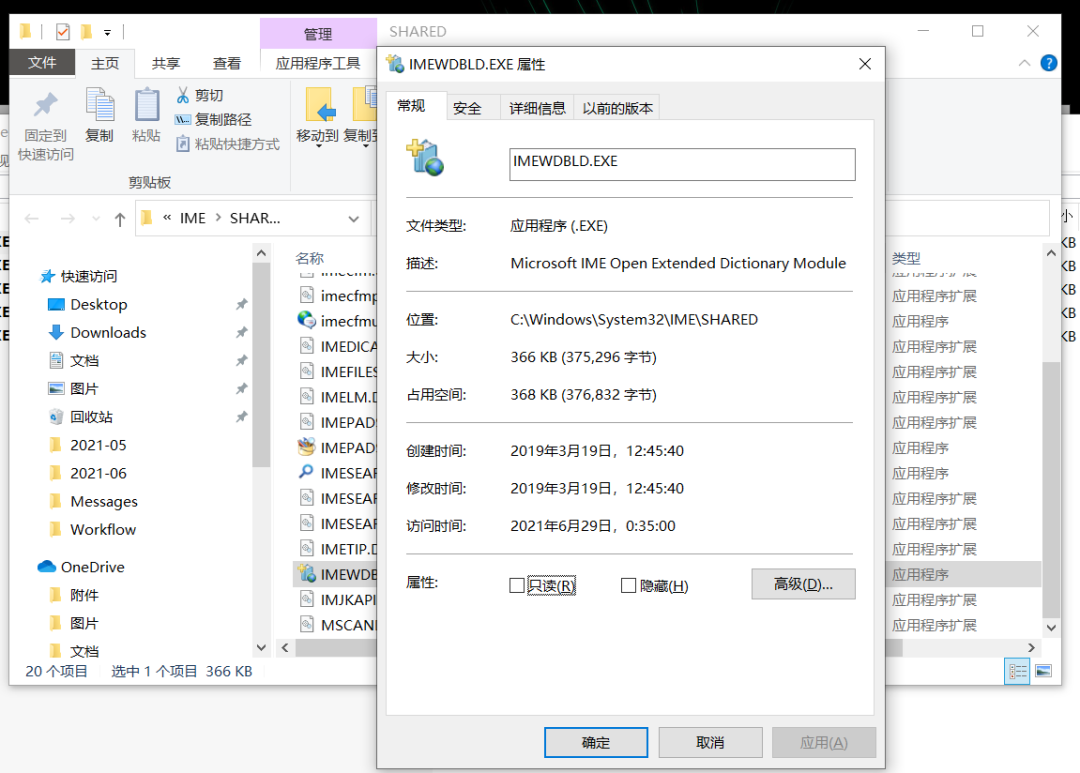Open the quick access toolbar customize dropdown

click(x=107, y=32)
